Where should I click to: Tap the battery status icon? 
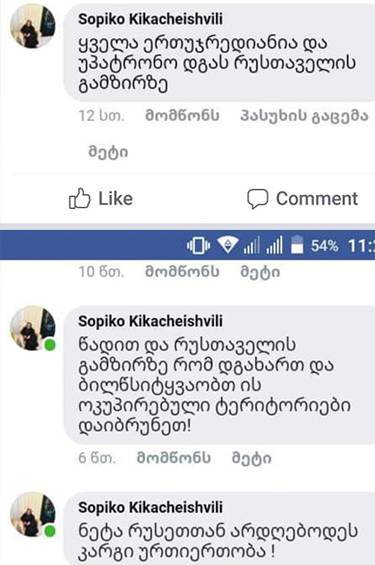tap(297, 245)
